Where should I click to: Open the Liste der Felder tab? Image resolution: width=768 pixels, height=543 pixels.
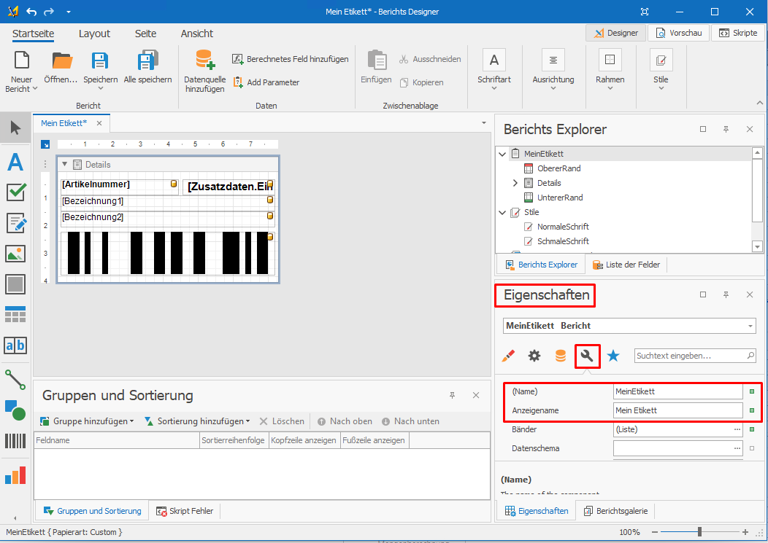tap(626, 264)
